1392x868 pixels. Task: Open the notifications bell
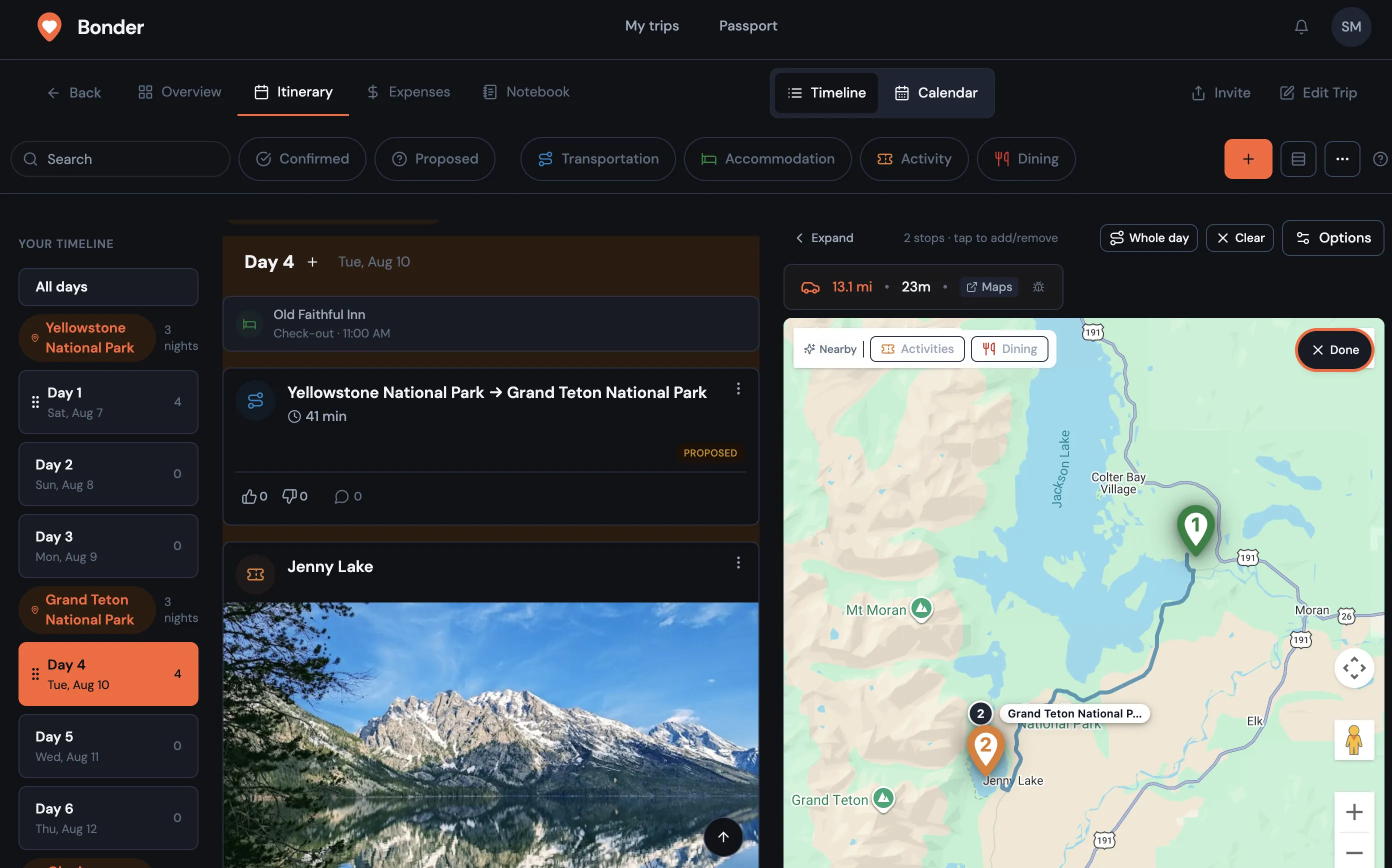(x=1300, y=27)
